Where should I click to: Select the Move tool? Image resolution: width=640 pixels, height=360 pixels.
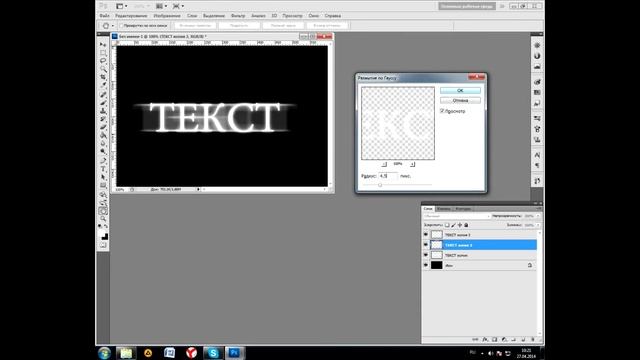pyautogui.click(x=103, y=44)
